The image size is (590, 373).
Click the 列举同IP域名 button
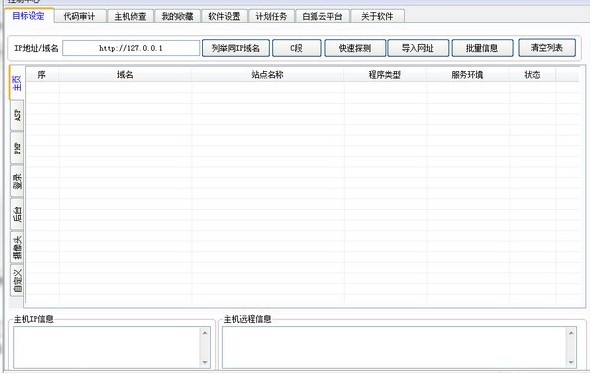click(x=236, y=48)
